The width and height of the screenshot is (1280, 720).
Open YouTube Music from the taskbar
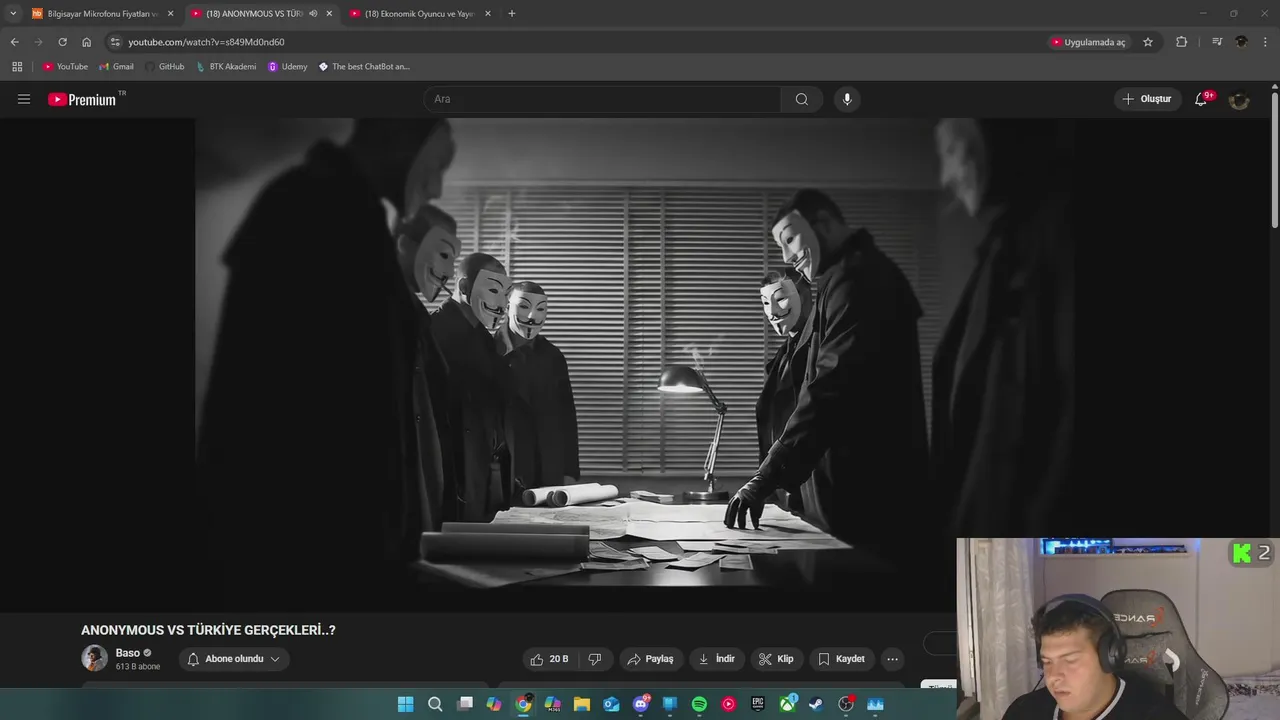pos(728,704)
